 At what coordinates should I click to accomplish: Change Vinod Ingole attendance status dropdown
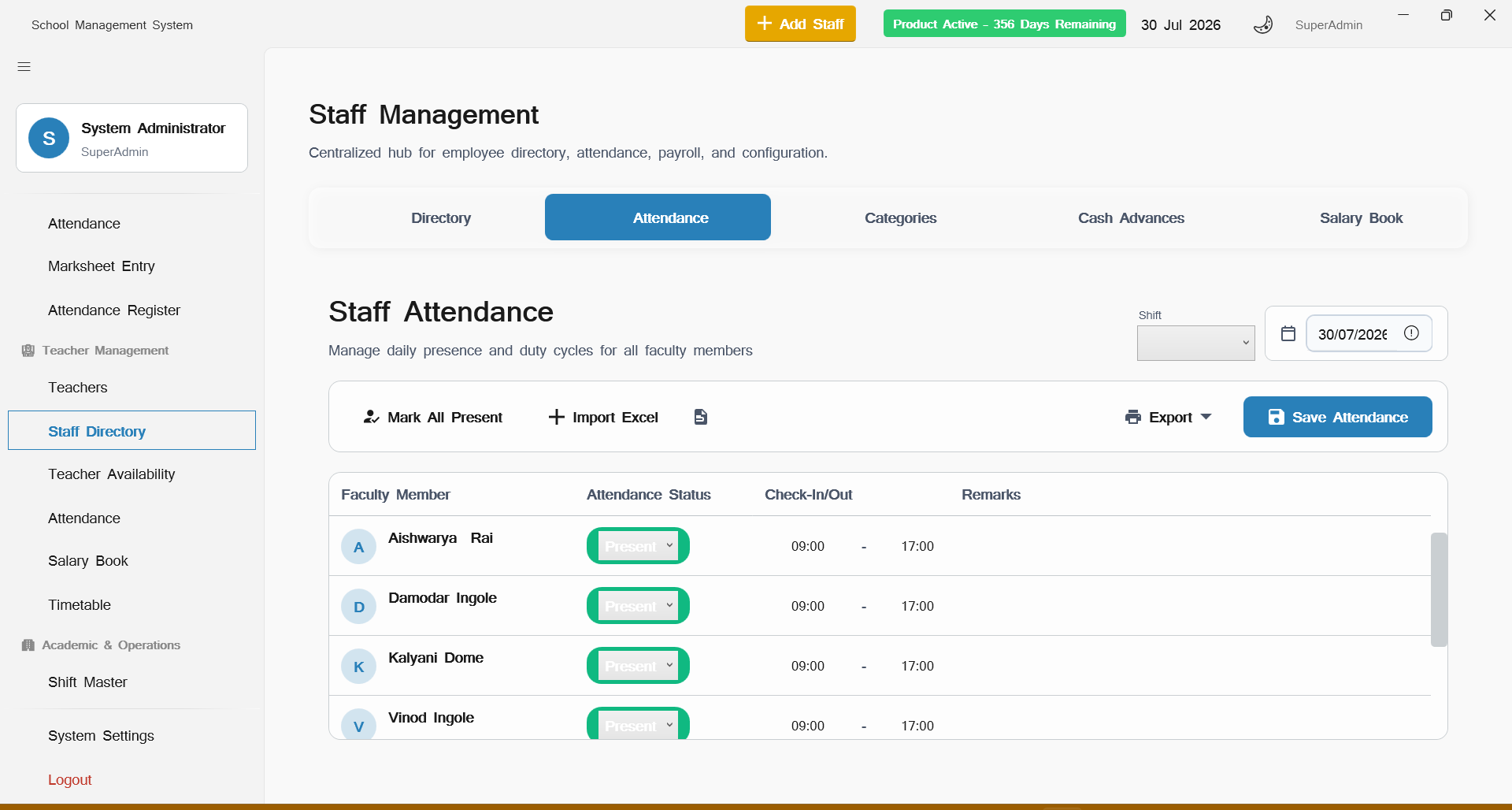[638, 723]
